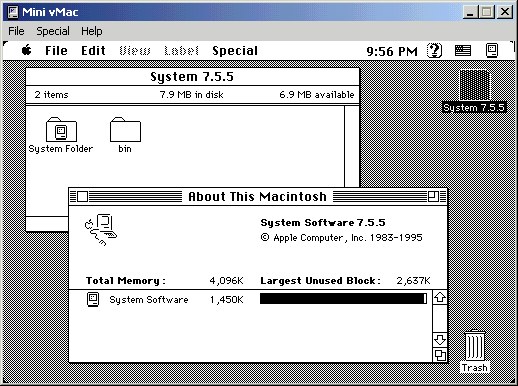Click the Trash icon on desktop
Image resolution: width=518 pixels, height=386 pixels.
tap(475, 346)
